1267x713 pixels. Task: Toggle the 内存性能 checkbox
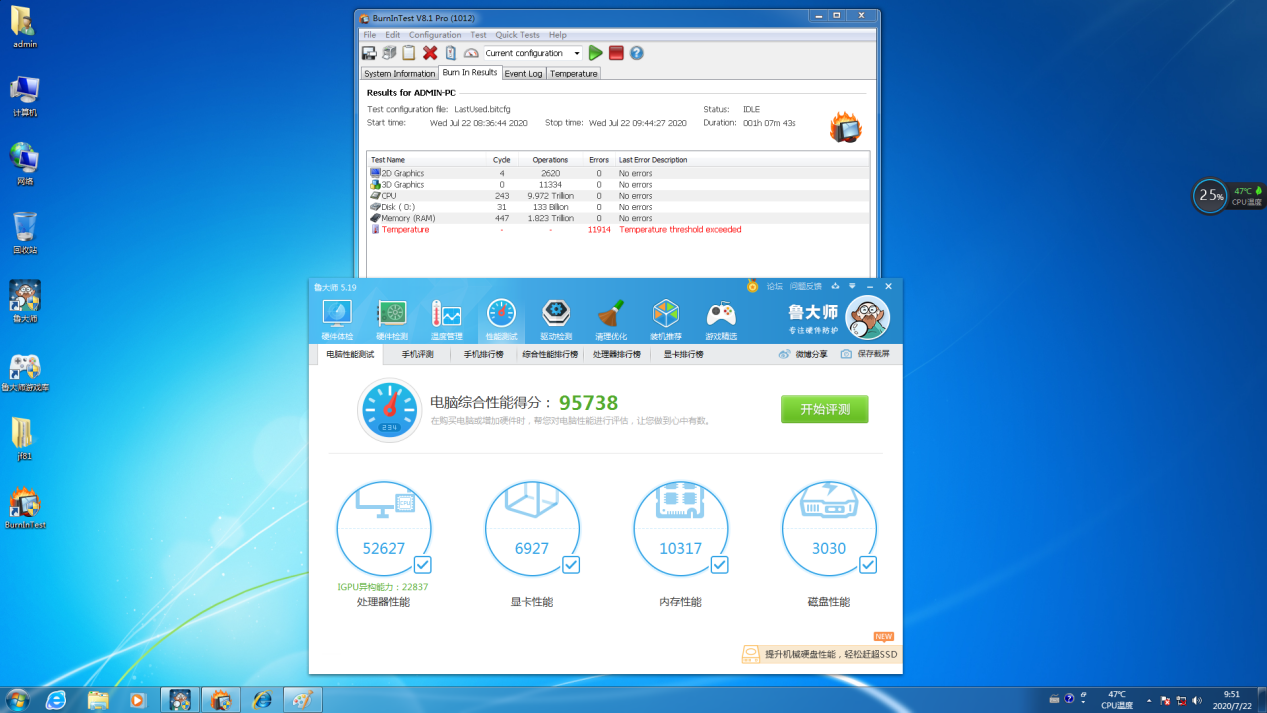pyautogui.click(x=719, y=565)
